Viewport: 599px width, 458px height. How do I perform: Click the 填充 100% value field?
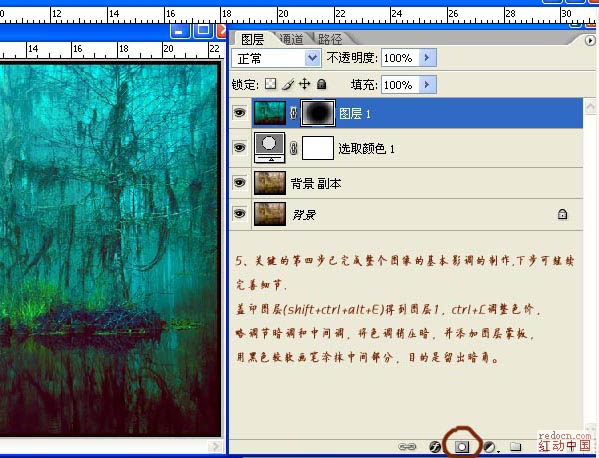pyautogui.click(x=400, y=84)
